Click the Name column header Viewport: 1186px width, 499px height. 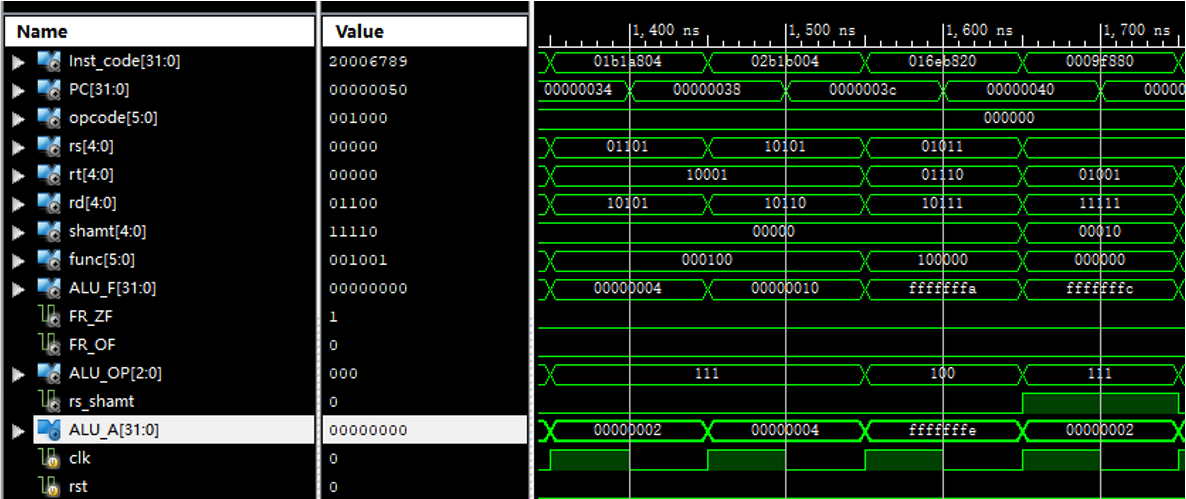pyautogui.click(x=159, y=32)
